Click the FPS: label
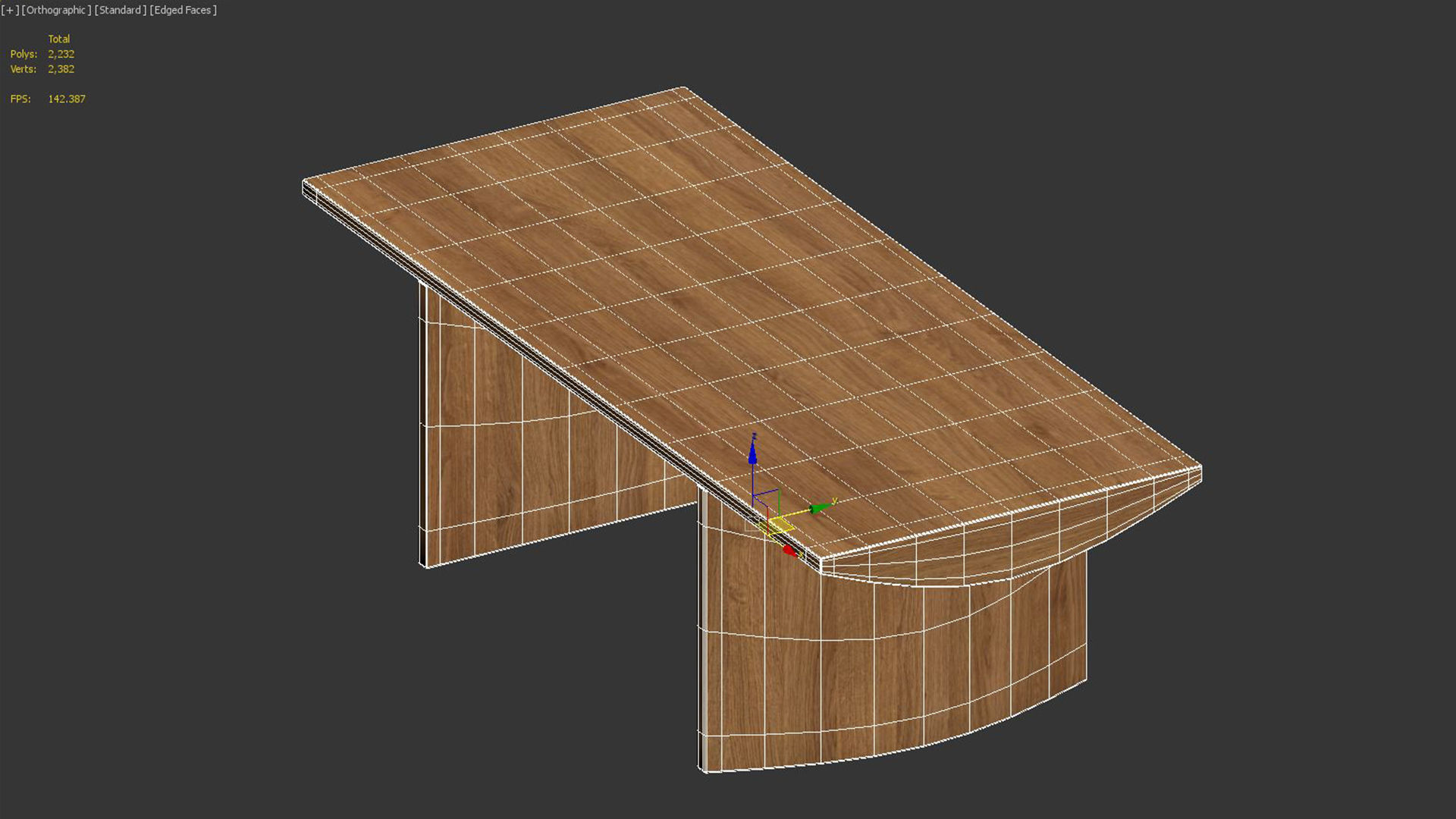 [20, 99]
